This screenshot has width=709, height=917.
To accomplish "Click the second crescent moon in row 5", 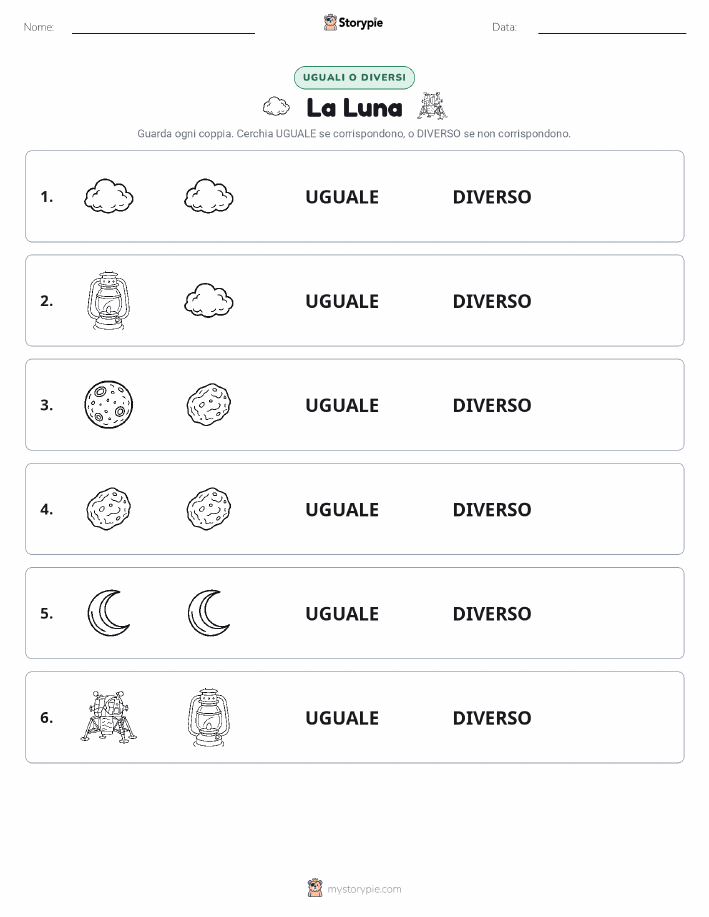I will click(209, 613).
